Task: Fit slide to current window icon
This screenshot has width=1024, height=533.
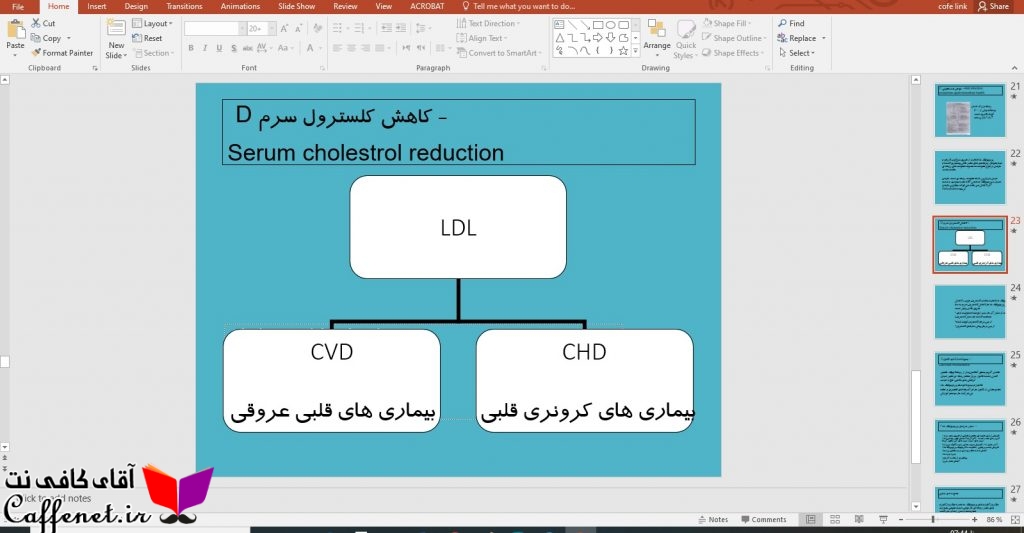Action: pyautogui.click(x=1015, y=520)
